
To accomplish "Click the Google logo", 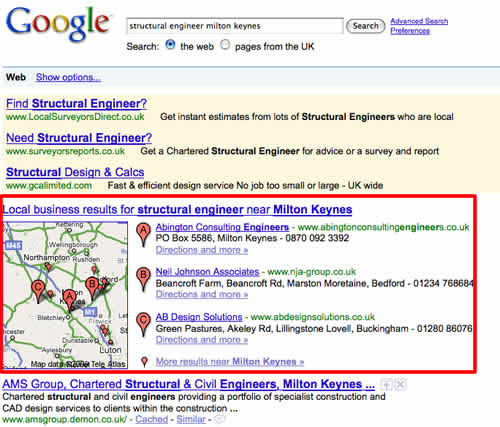I will pyautogui.click(x=58, y=23).
